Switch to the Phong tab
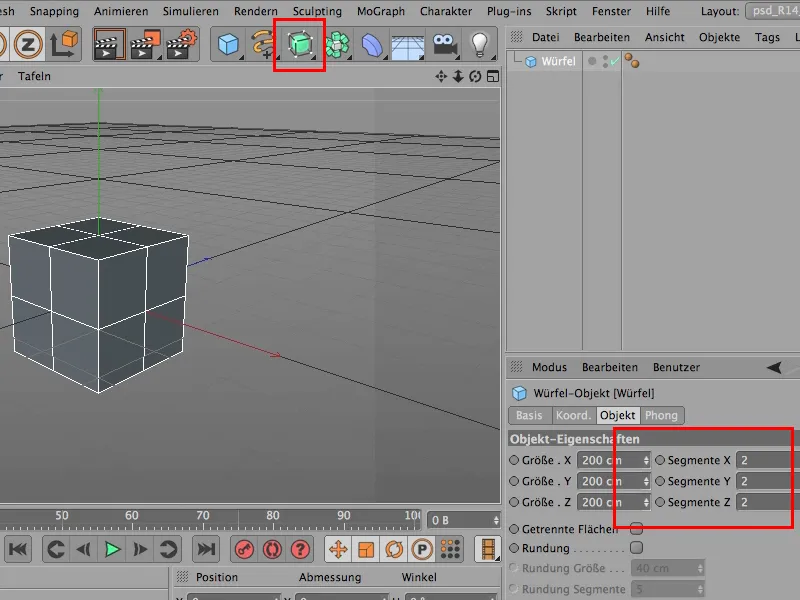Viewport: 800px width, 600px height. point(661,415)
